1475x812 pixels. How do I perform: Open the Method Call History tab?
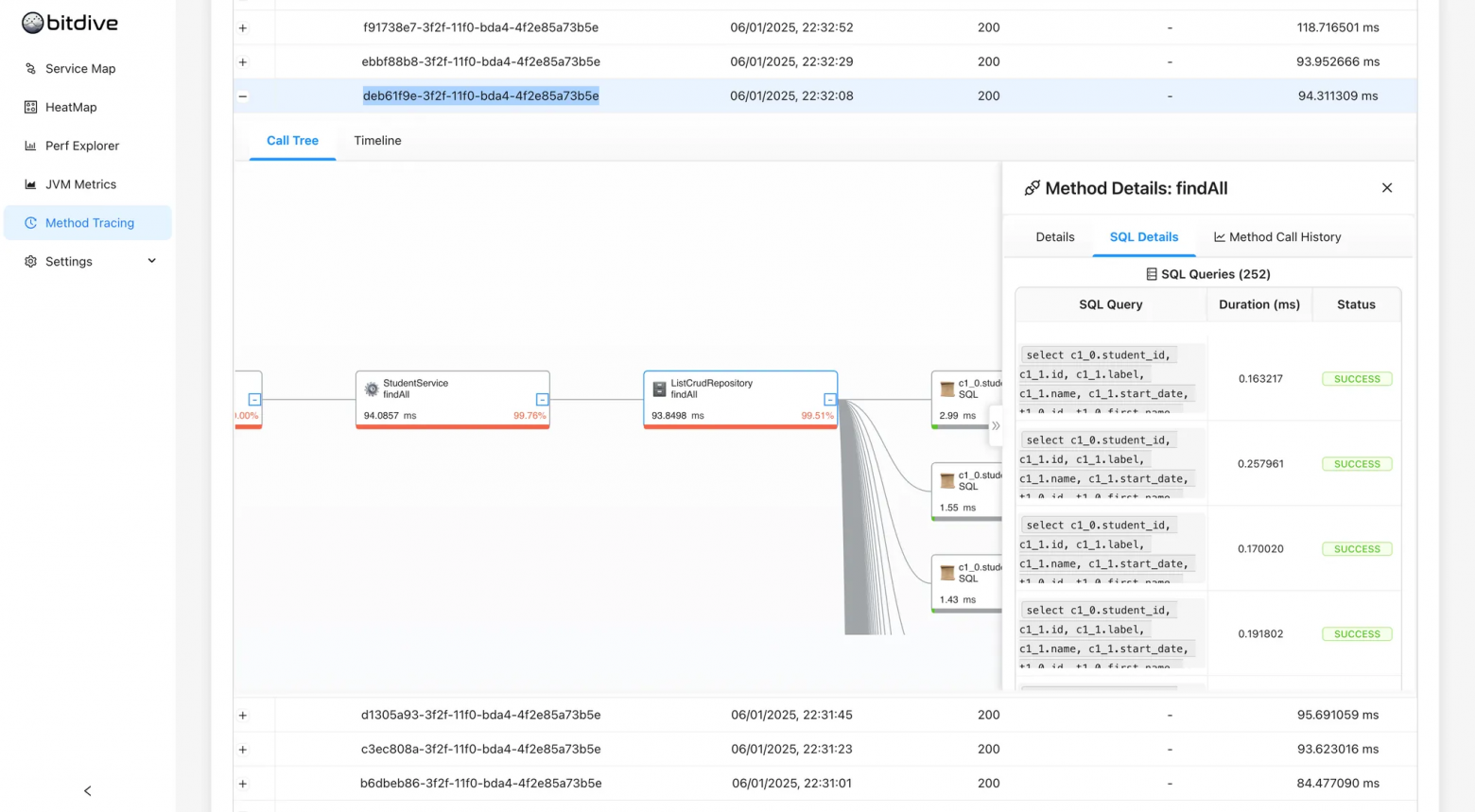coord(1276,237)
